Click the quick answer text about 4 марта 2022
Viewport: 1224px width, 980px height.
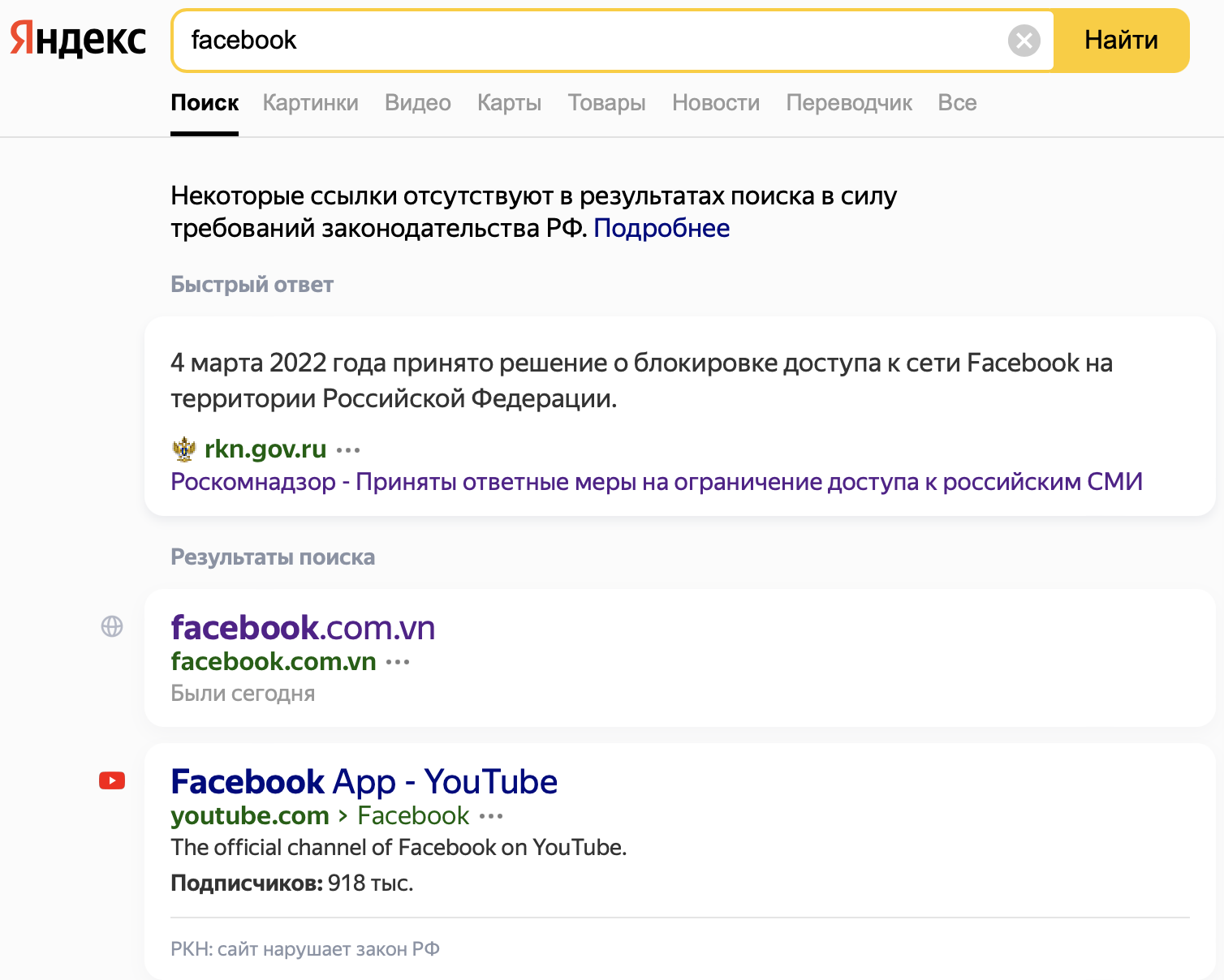641,380
